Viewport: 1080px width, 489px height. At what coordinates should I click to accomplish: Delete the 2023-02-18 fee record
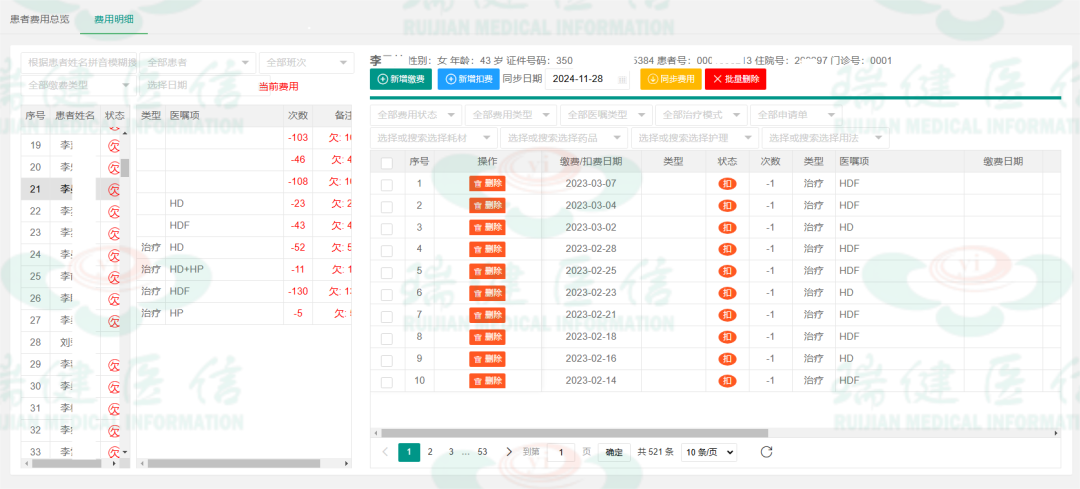[x=487, y=337]
